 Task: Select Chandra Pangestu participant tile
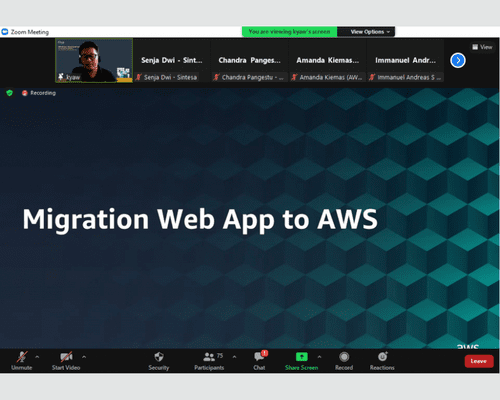coord(250,60)
